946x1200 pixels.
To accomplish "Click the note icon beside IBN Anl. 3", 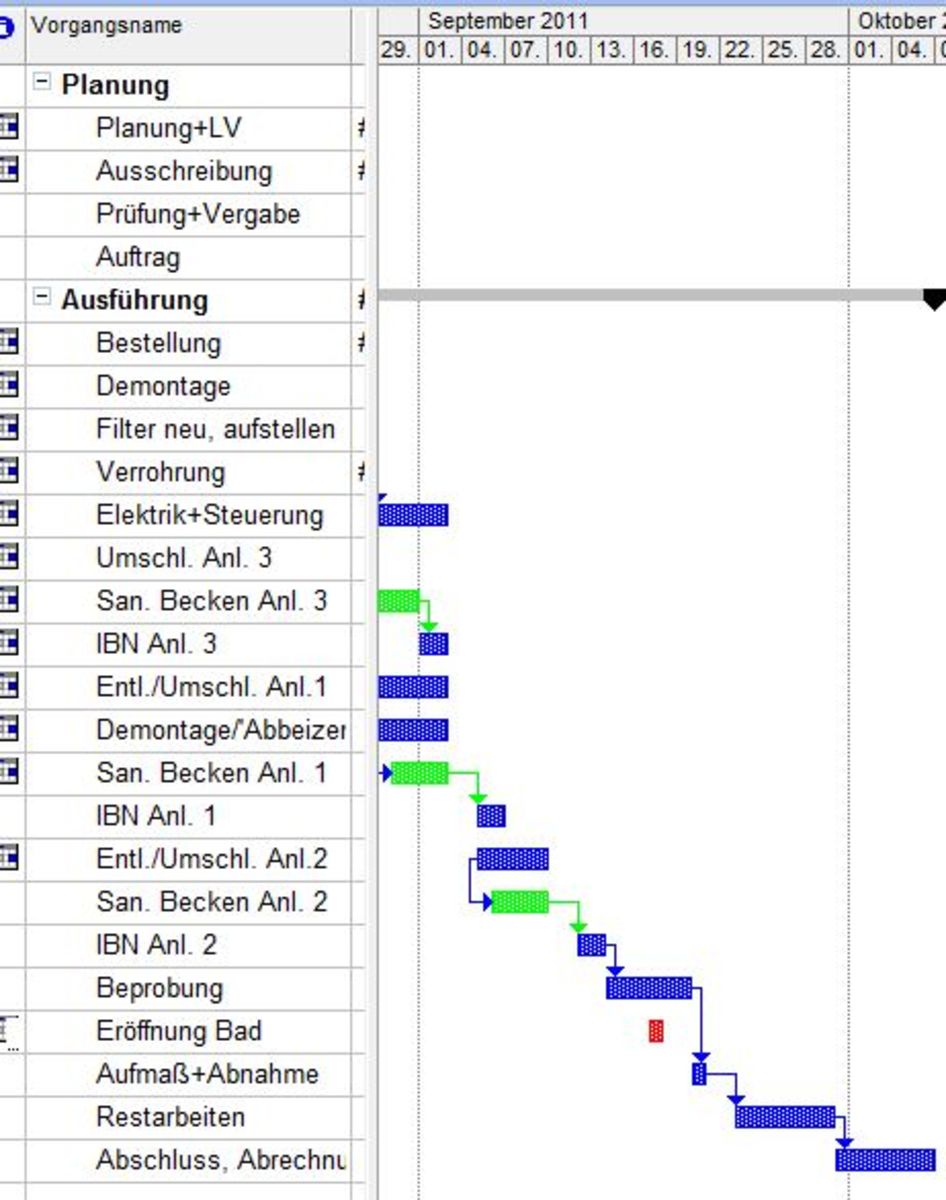I will click(x=9, y=643).
